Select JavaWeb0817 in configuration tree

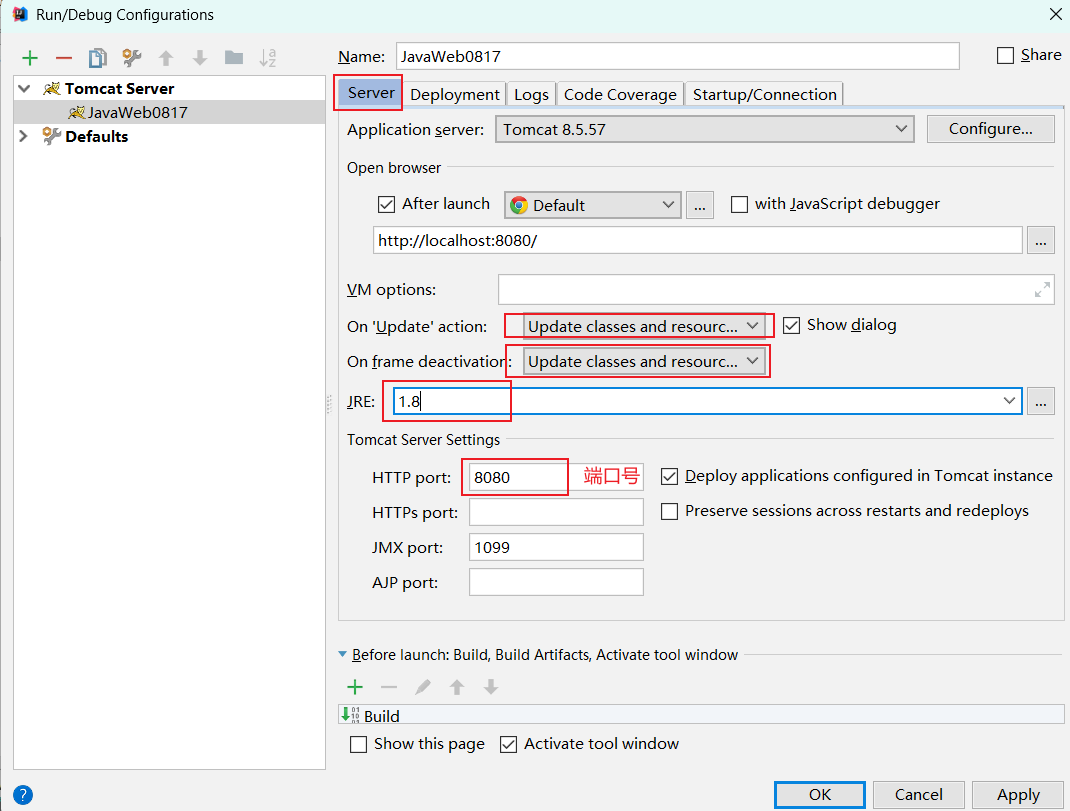click(x=169, y=113)
